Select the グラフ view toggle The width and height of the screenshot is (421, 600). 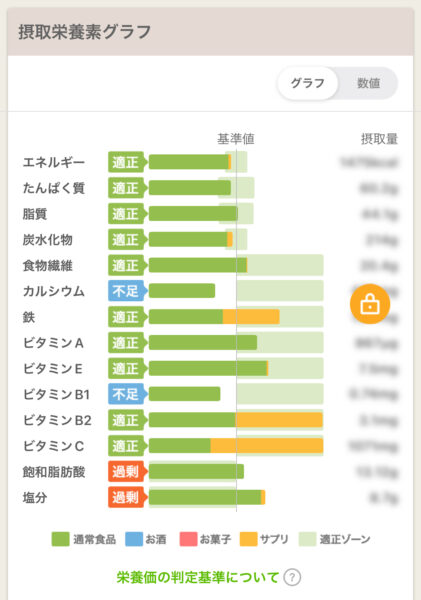click(307, 83)
